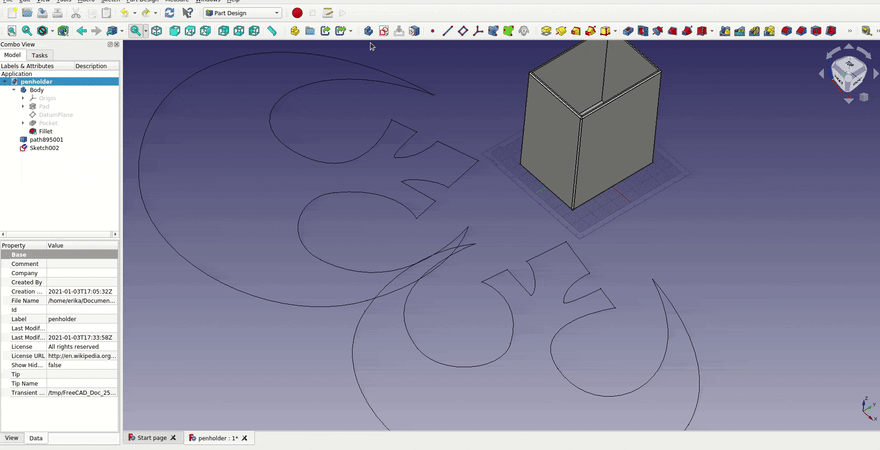
Task: Switch to the View property tab
Action: click(11, 438)
